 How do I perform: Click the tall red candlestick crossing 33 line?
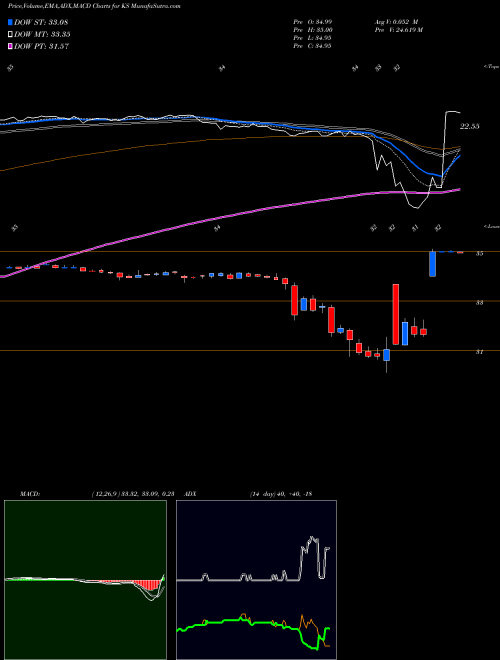396,314
